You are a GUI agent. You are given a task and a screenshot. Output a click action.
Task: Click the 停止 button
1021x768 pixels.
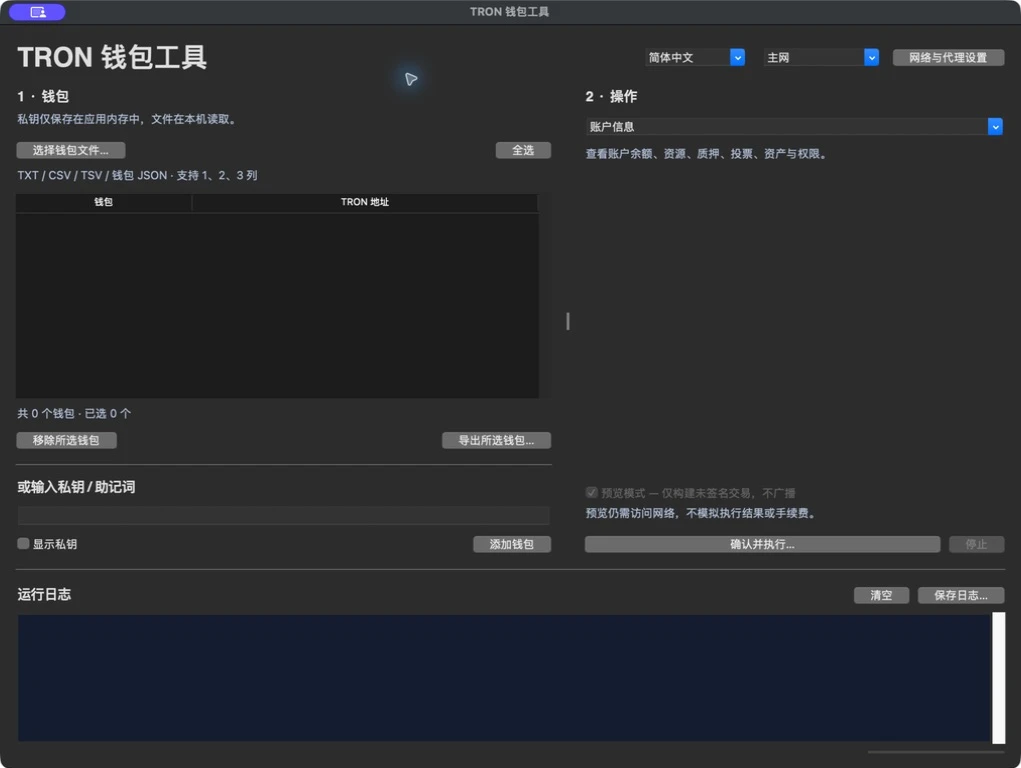976,544
